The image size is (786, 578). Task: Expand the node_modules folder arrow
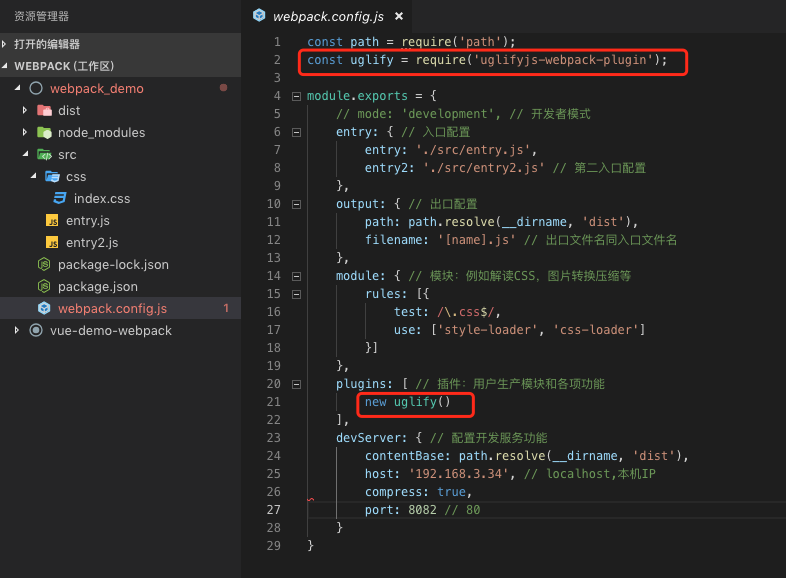(25, 132)
